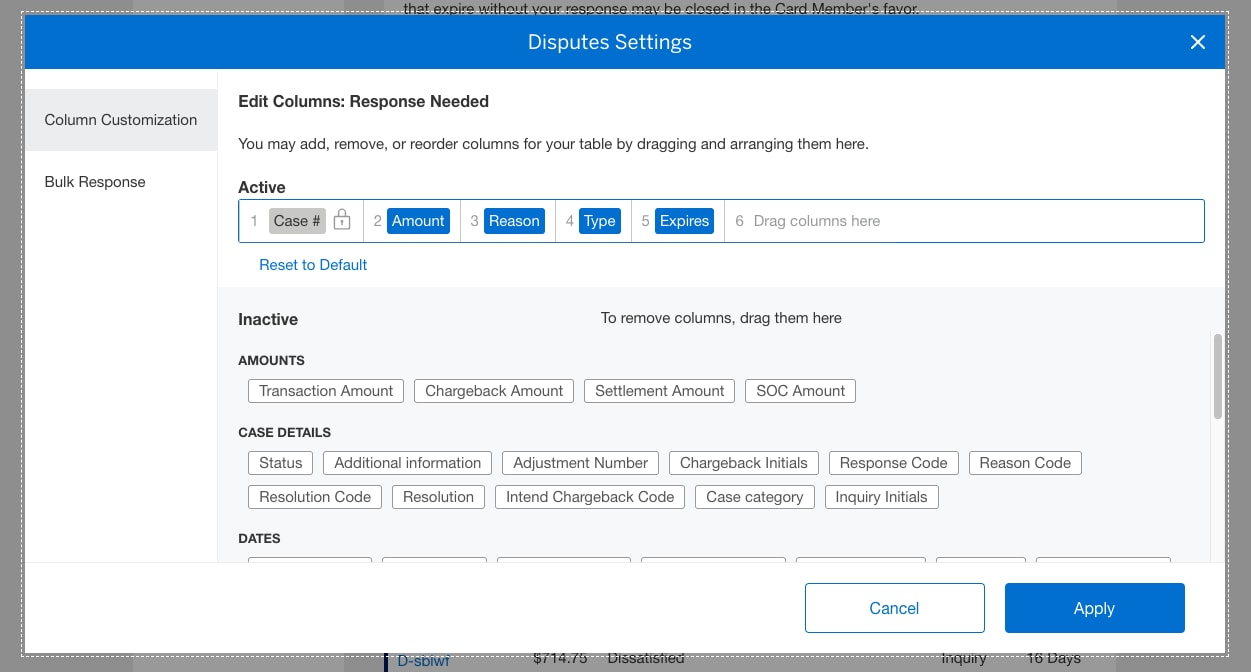Click the lock icon on the Case # column
Screen dimensions: 1251x672
point(341,220)
